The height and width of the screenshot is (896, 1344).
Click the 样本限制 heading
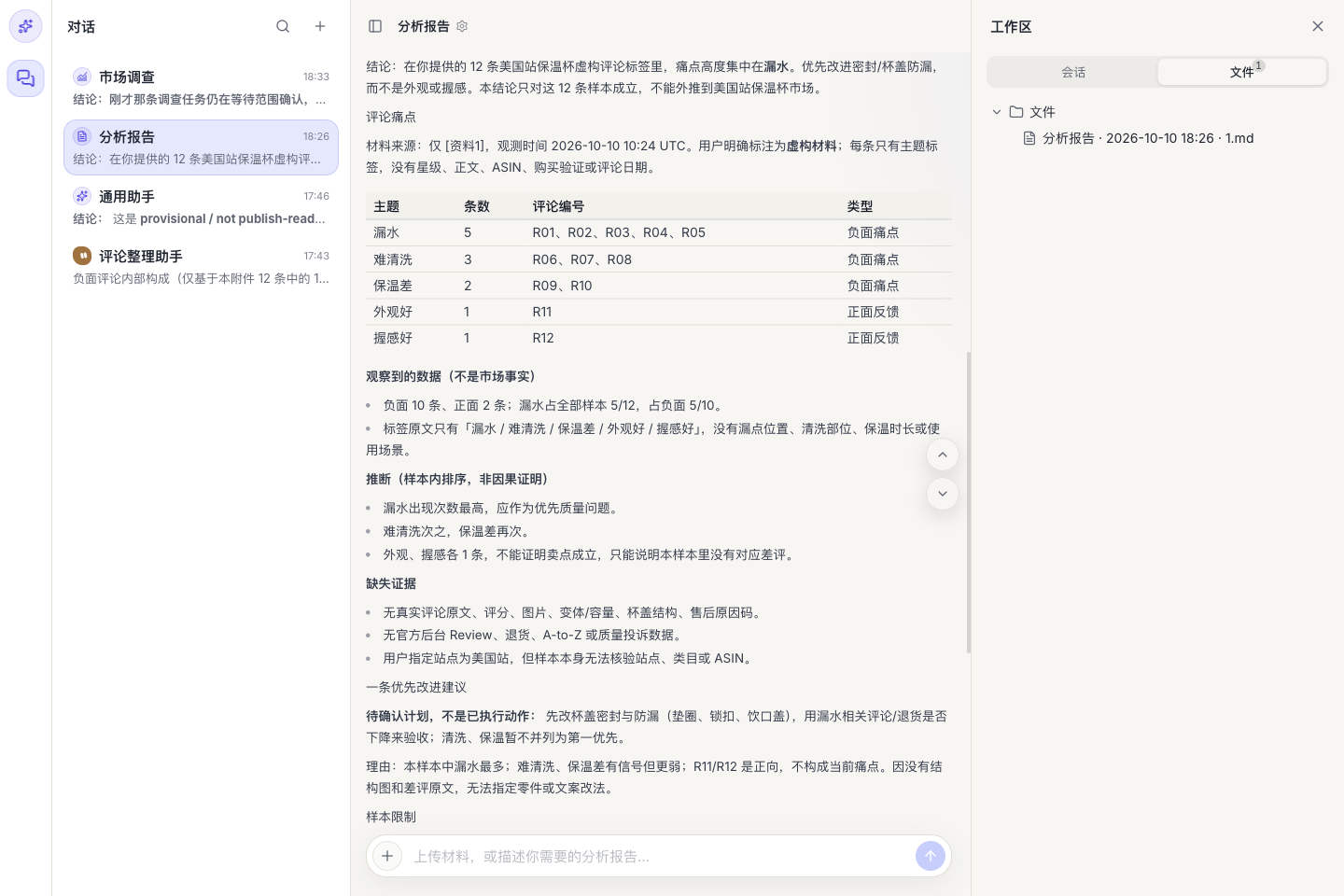[x=391, y=817]
